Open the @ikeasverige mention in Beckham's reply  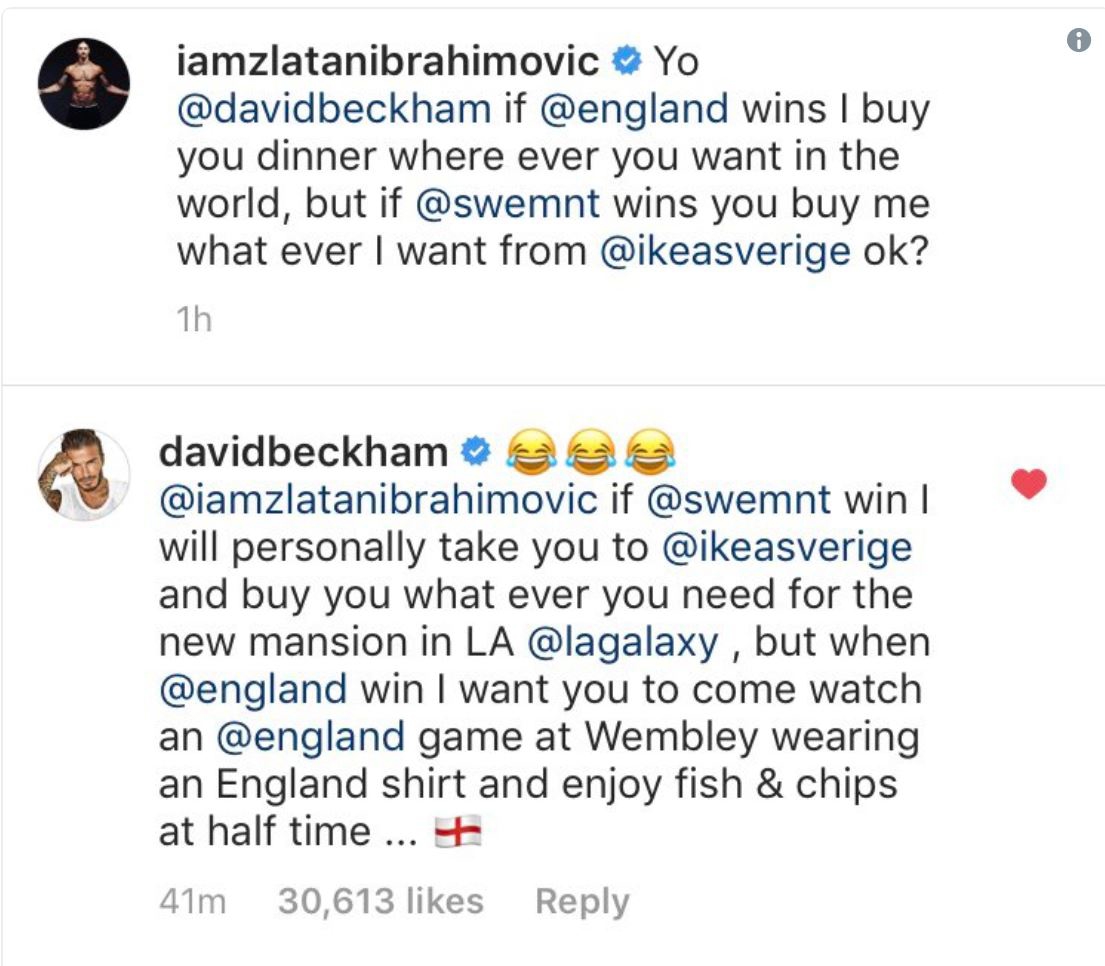click(x=787, y=547)
